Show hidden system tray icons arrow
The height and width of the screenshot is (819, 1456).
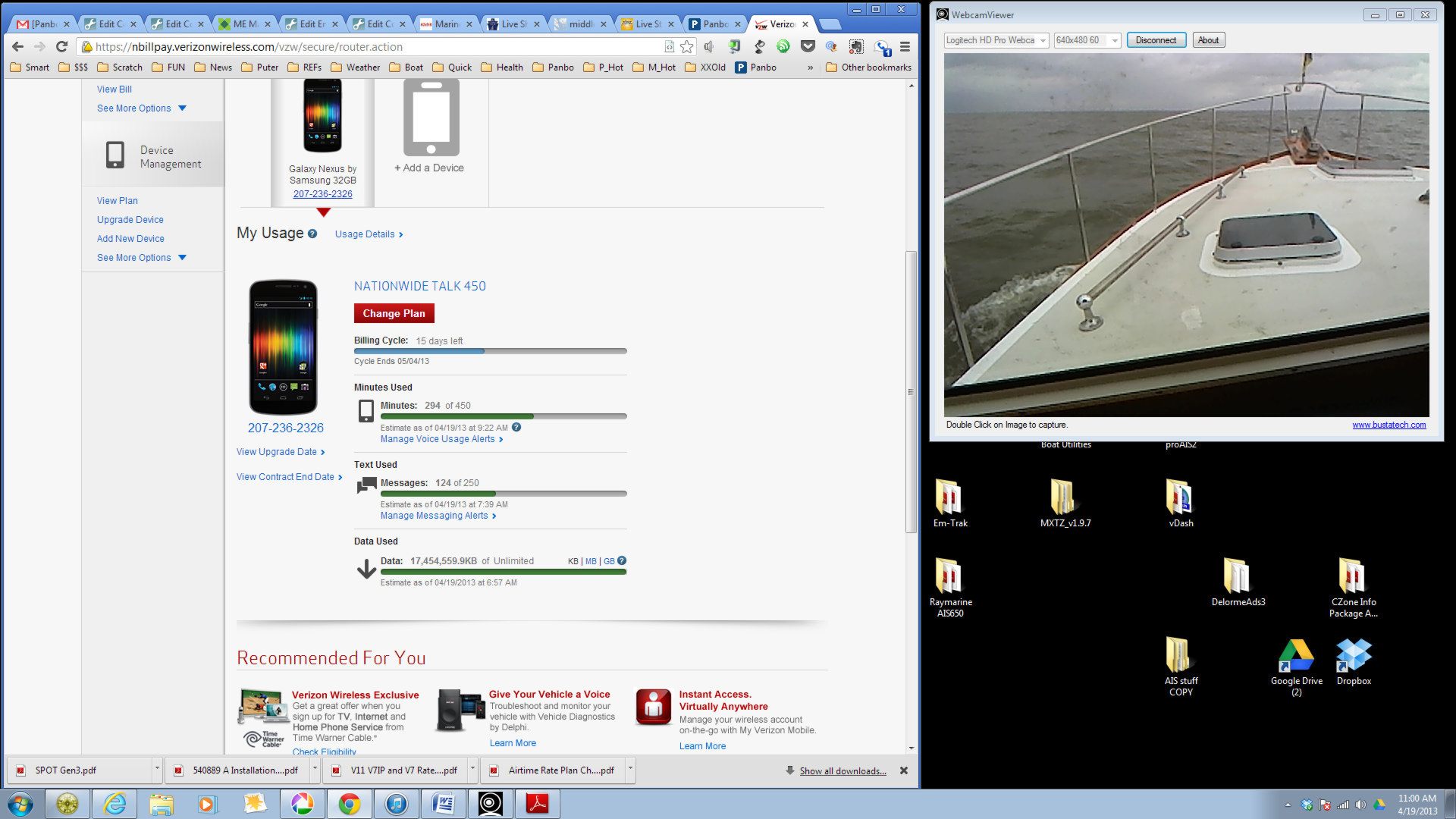coord(1287,805)
